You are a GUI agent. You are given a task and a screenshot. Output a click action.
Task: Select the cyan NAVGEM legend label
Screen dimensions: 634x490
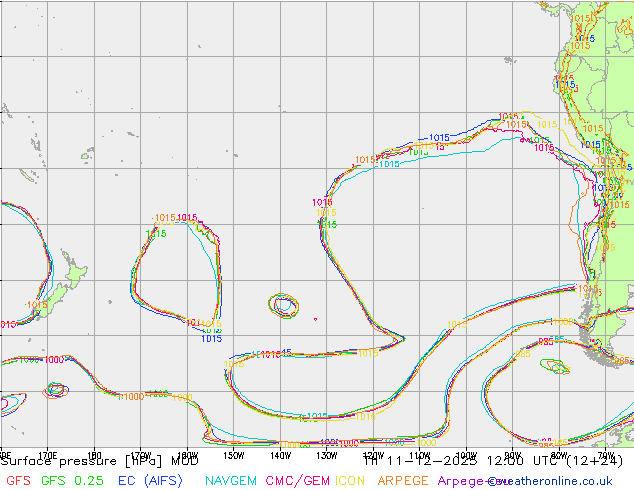[231, 481]
